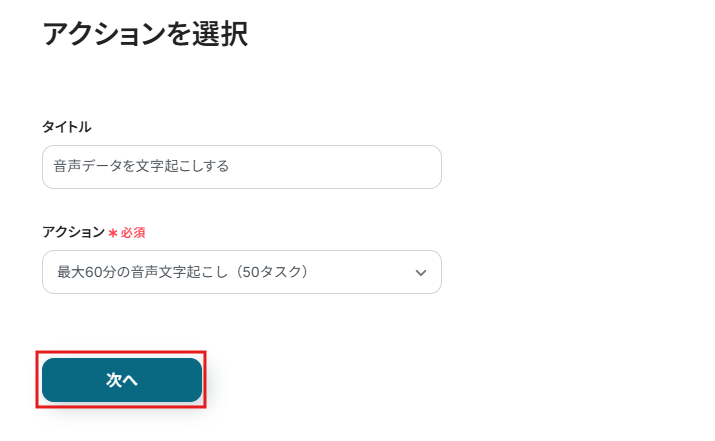
Task: Click the 音声データを文字起こしする text in the title field
Action: pyautogui.click(x=141, y=167)
